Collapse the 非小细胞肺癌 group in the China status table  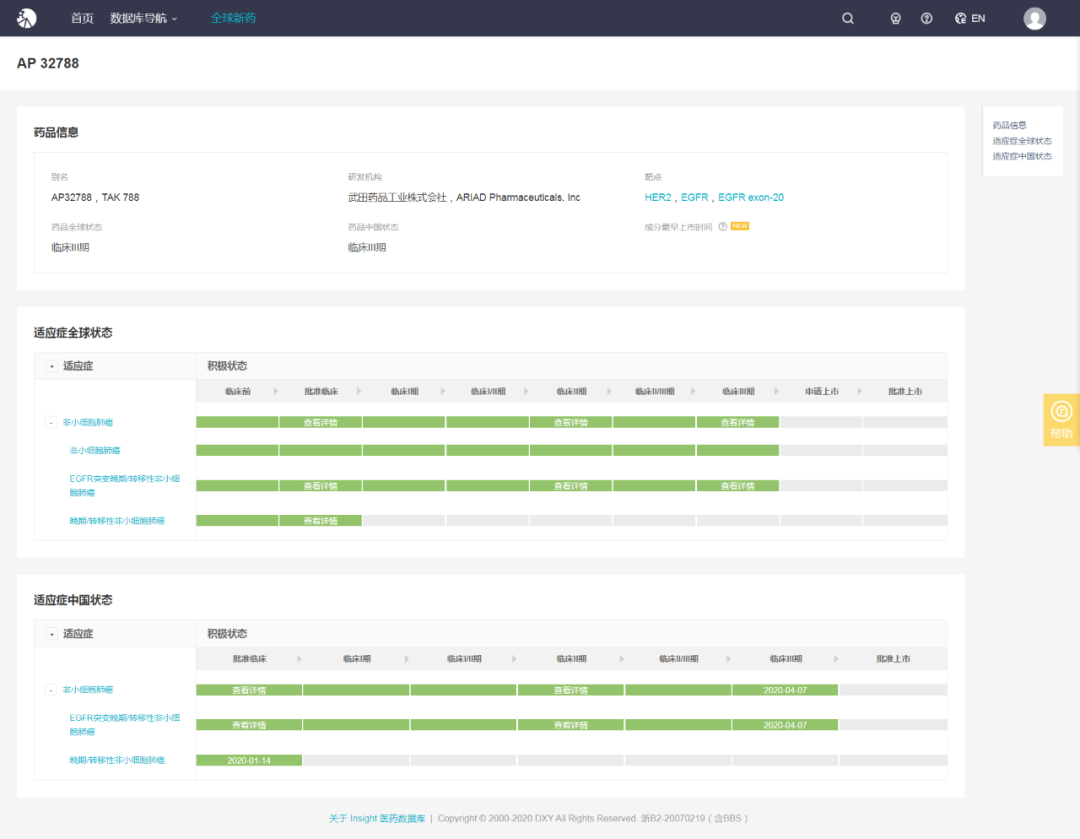tap(51, 690)
